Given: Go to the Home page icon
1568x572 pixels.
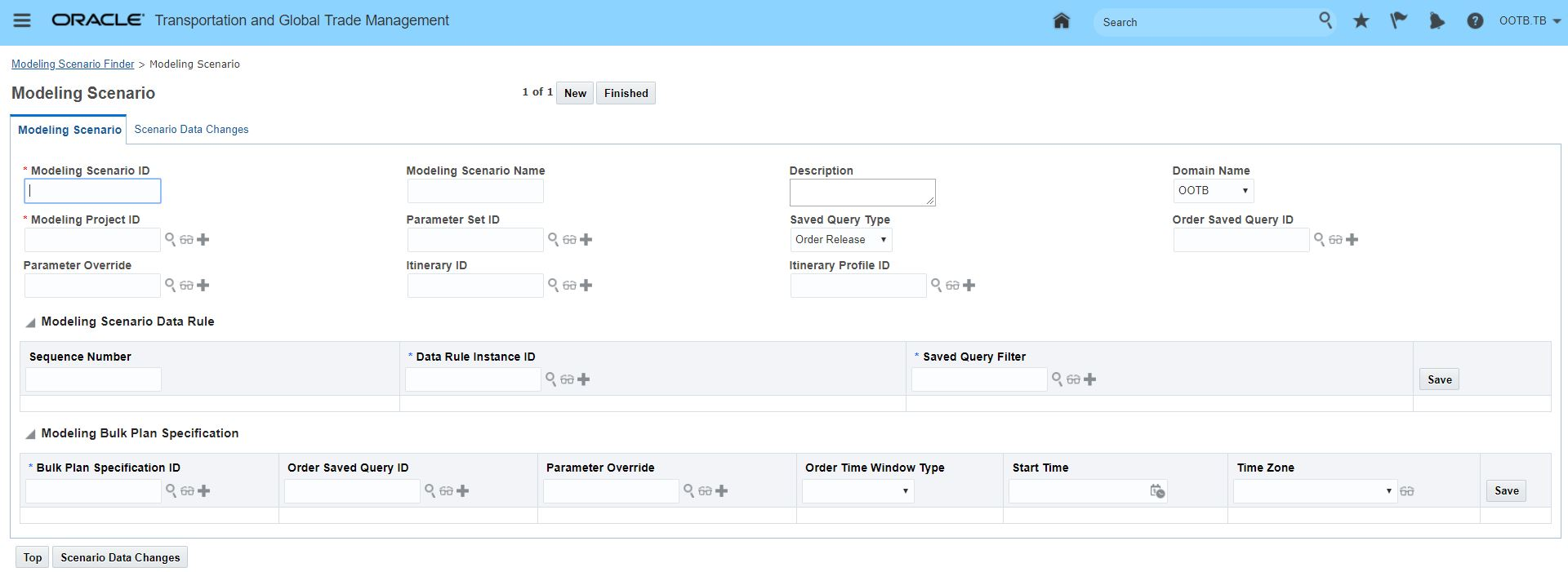Looking at the screenshot, I should [x=1061, y=21].
